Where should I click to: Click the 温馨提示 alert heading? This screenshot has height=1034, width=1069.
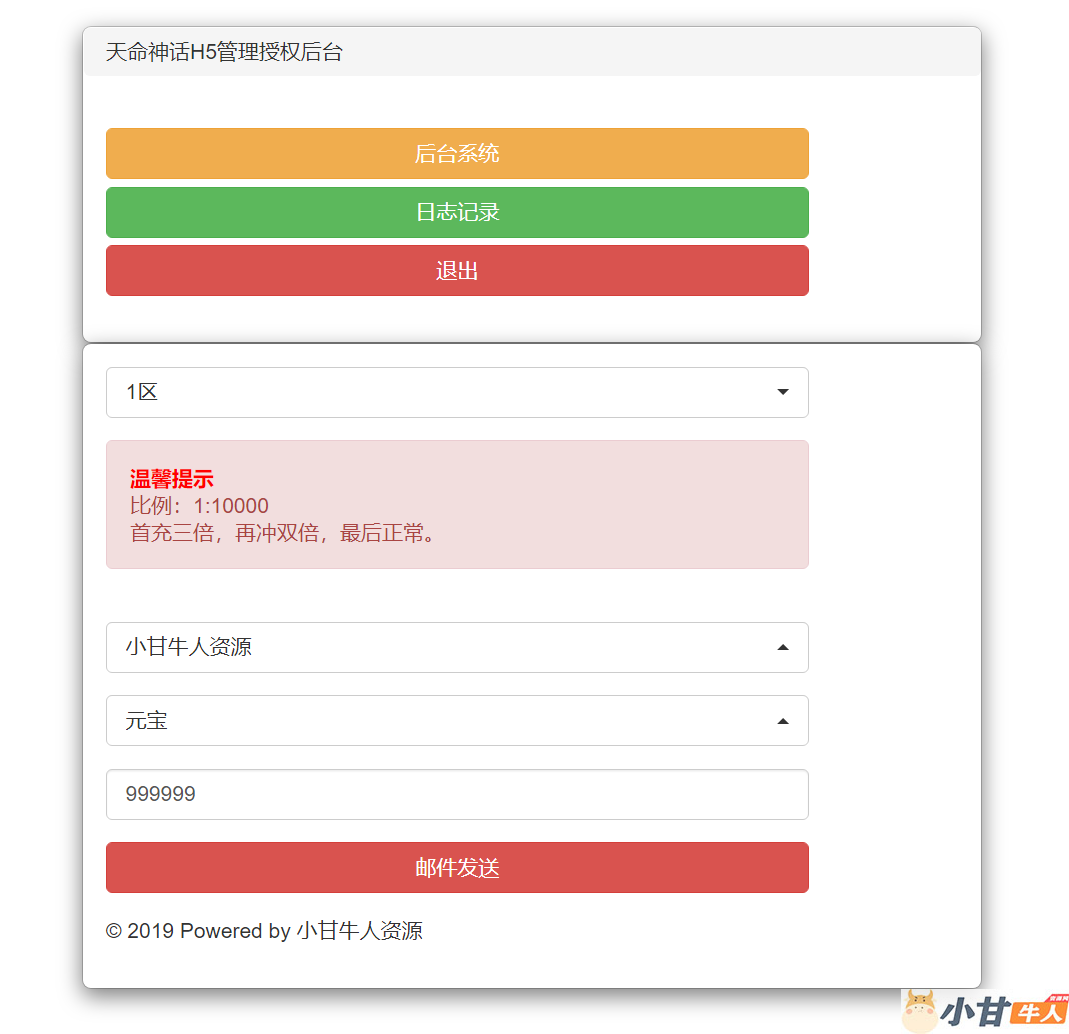point(172,479)
